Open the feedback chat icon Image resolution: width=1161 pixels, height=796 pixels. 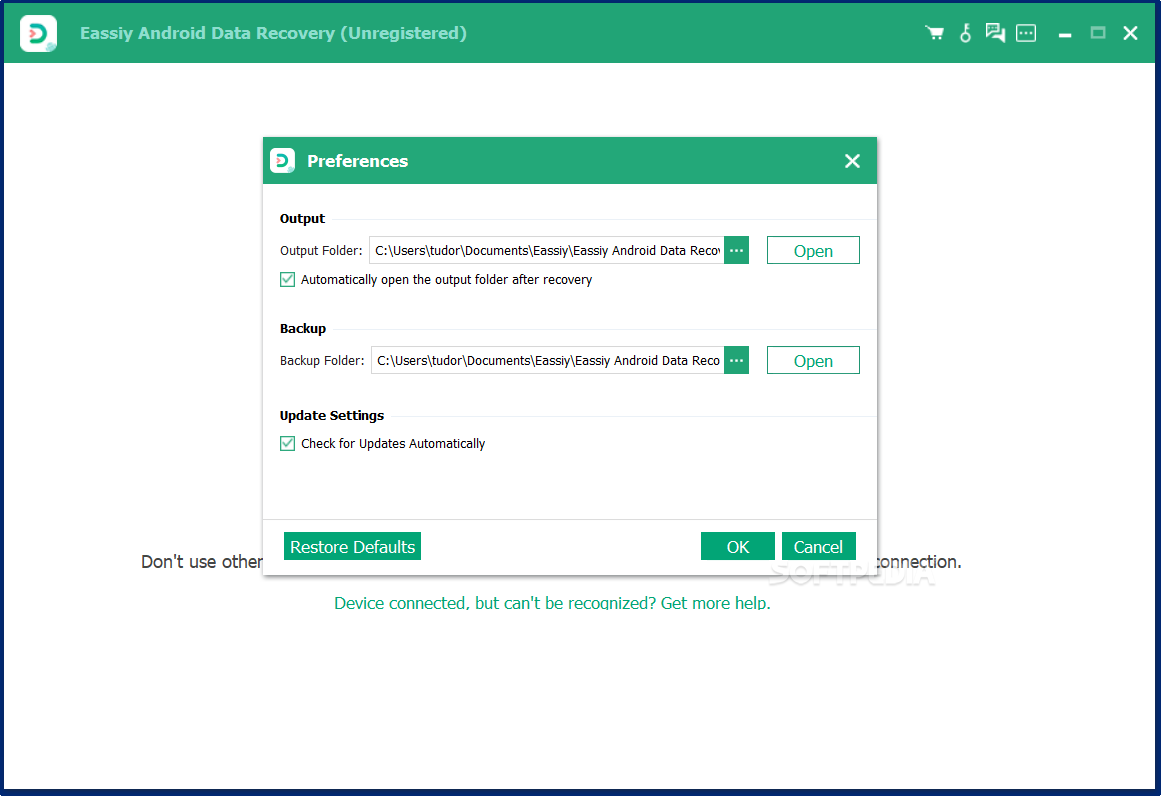(995, 33)
